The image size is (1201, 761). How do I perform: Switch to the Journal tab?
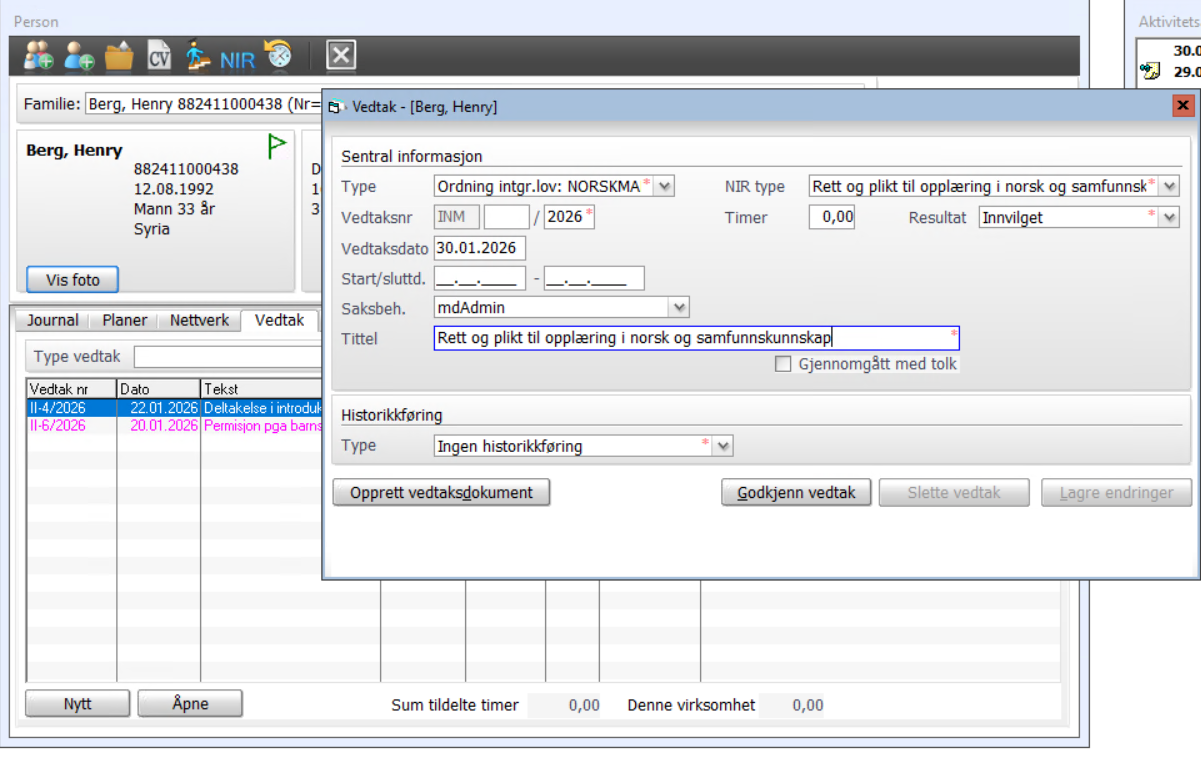point(52,320)
